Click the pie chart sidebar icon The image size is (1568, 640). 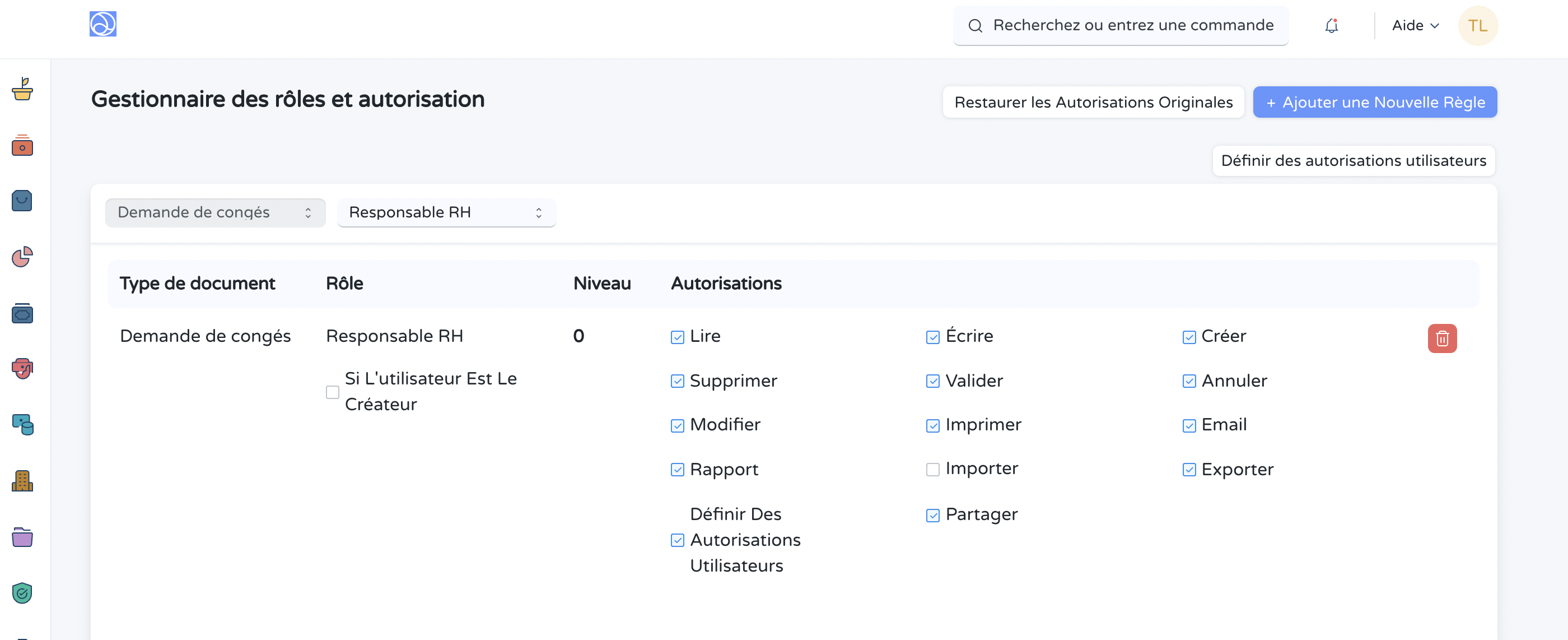point(22,257)
